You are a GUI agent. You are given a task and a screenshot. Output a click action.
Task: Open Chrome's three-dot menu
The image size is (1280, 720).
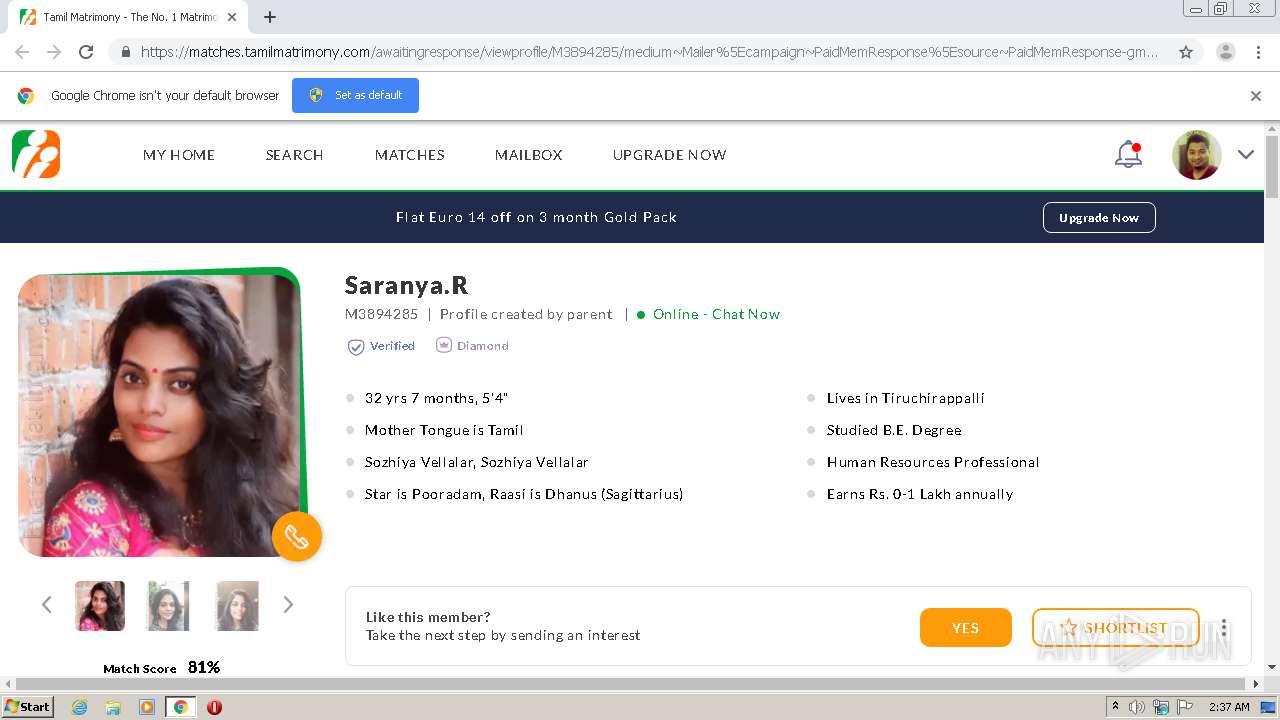(x=1259, y=52)
